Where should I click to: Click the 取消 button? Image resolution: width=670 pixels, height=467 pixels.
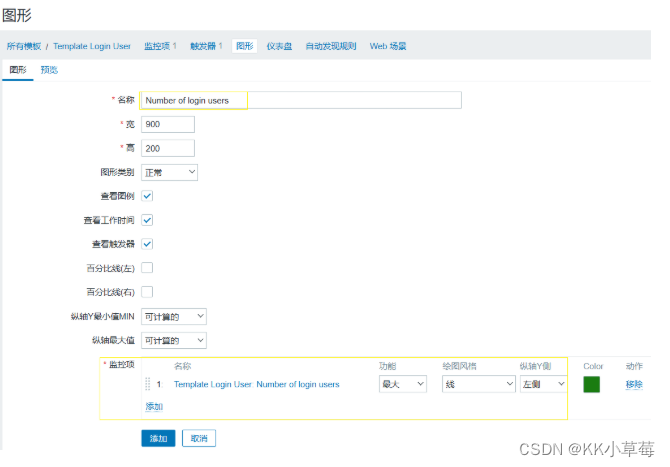(199, 438)
